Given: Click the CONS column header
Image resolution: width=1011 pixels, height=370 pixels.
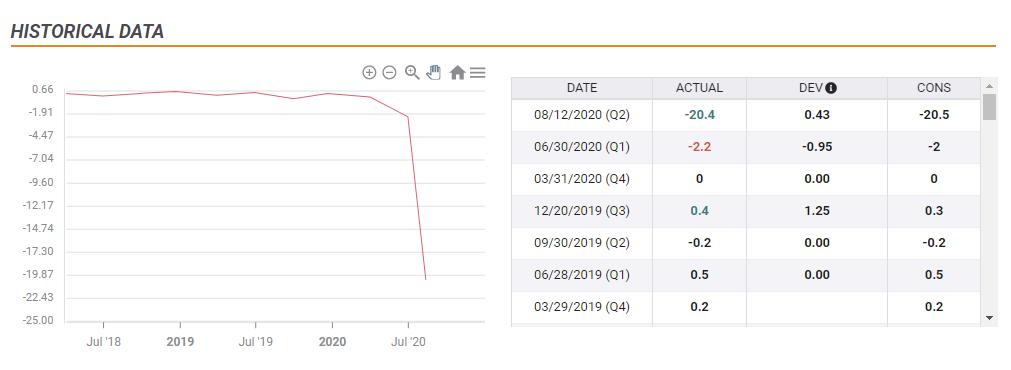Looking at the screenshot, I should [x=934, y=88].
